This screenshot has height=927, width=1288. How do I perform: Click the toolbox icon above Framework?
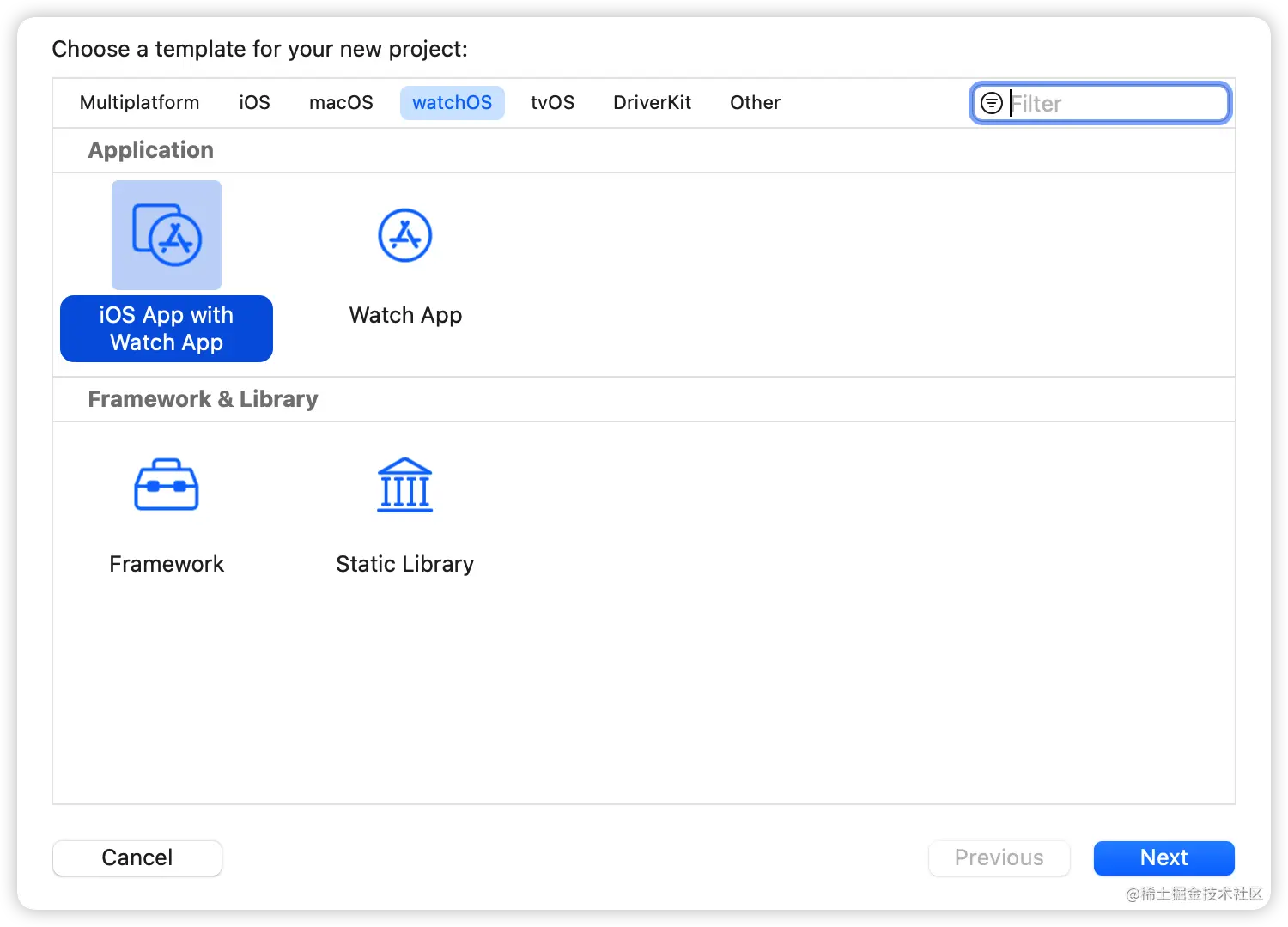click(x=166, y=485)
